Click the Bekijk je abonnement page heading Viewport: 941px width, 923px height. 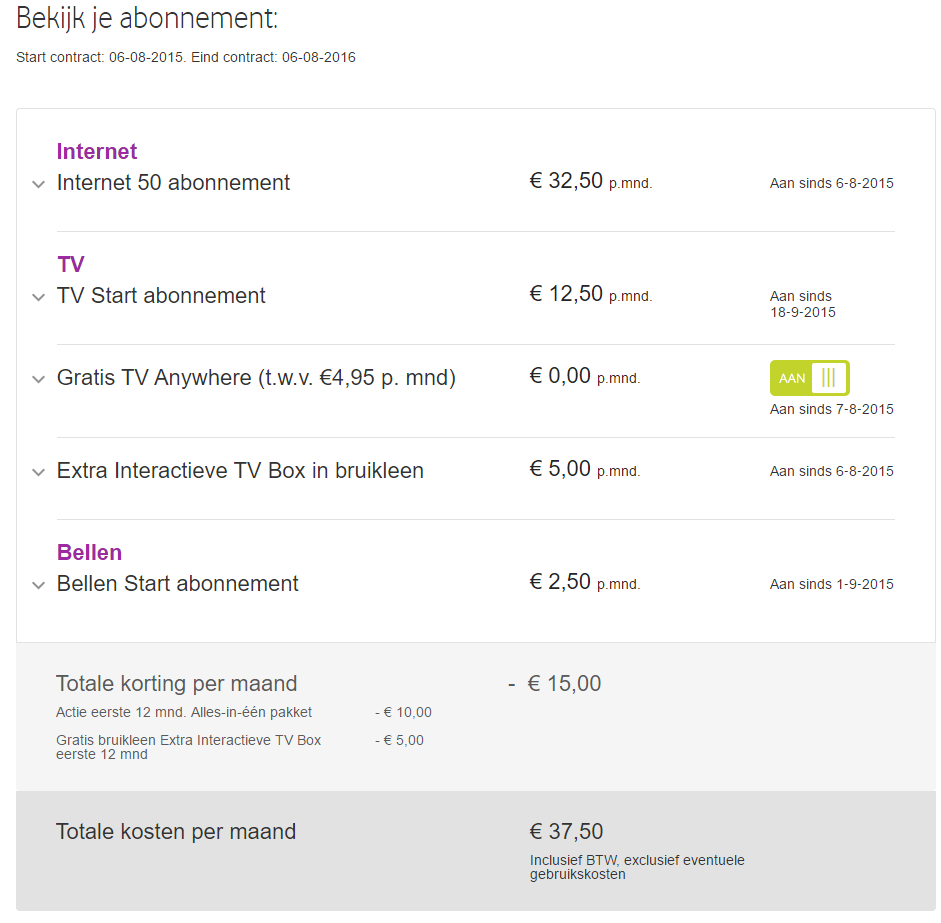[147, 19]
